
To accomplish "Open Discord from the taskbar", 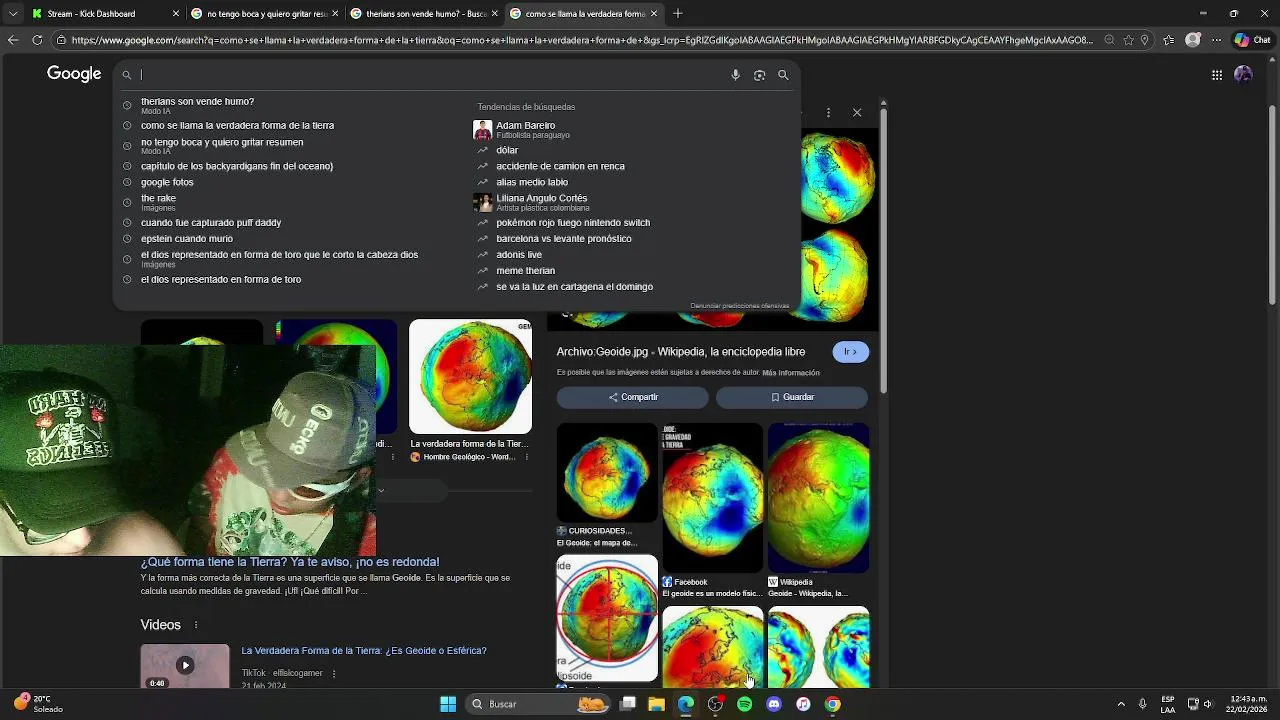I will (773, 704).
